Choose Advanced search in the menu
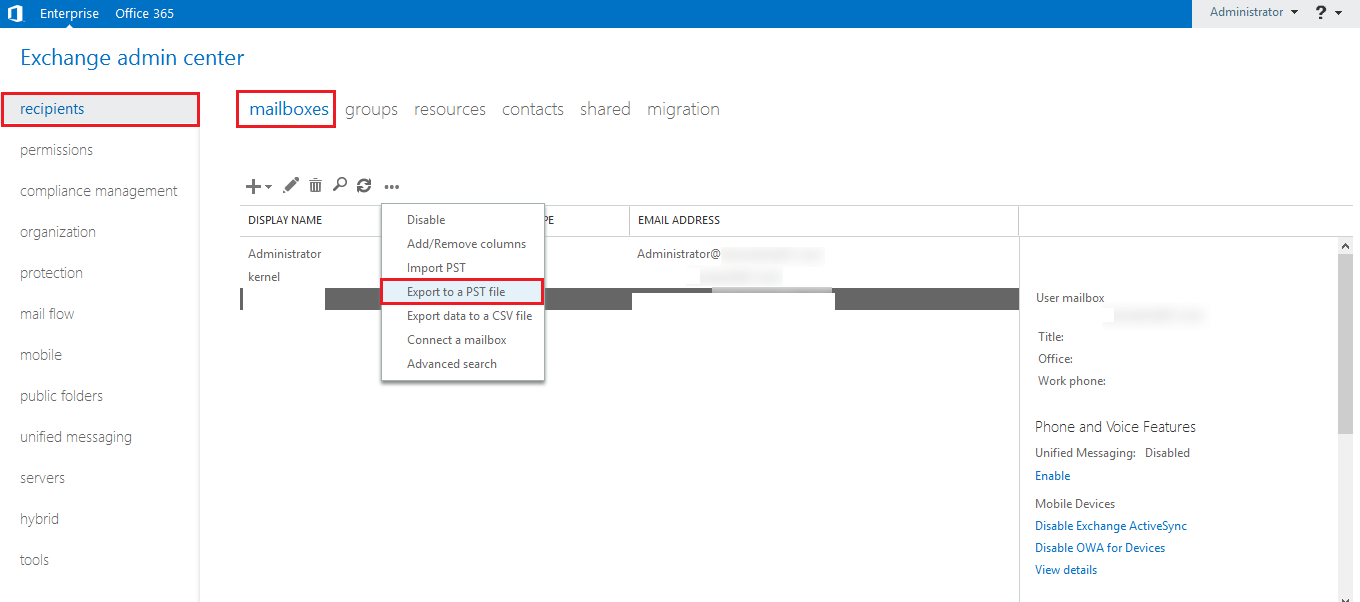The height and width of the screenshot is (602, 1360). (x=452, y=364)
